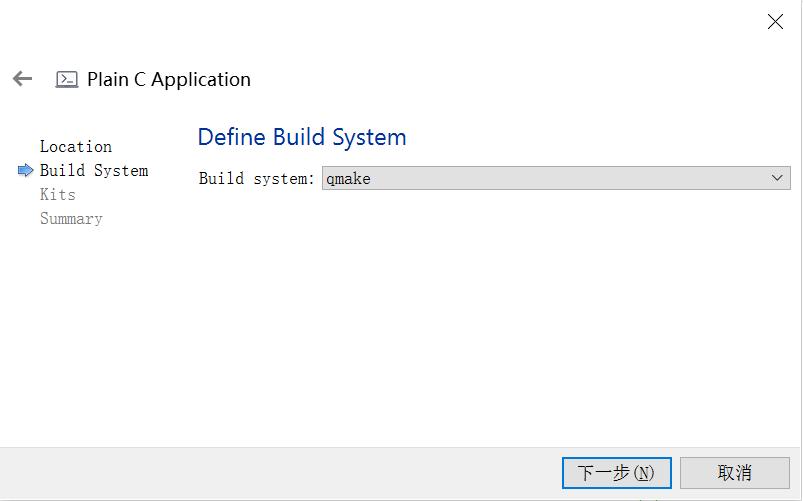Screen dimensions: 803x501
Task: Close the wizard with the X button
Action: point(775,22)
